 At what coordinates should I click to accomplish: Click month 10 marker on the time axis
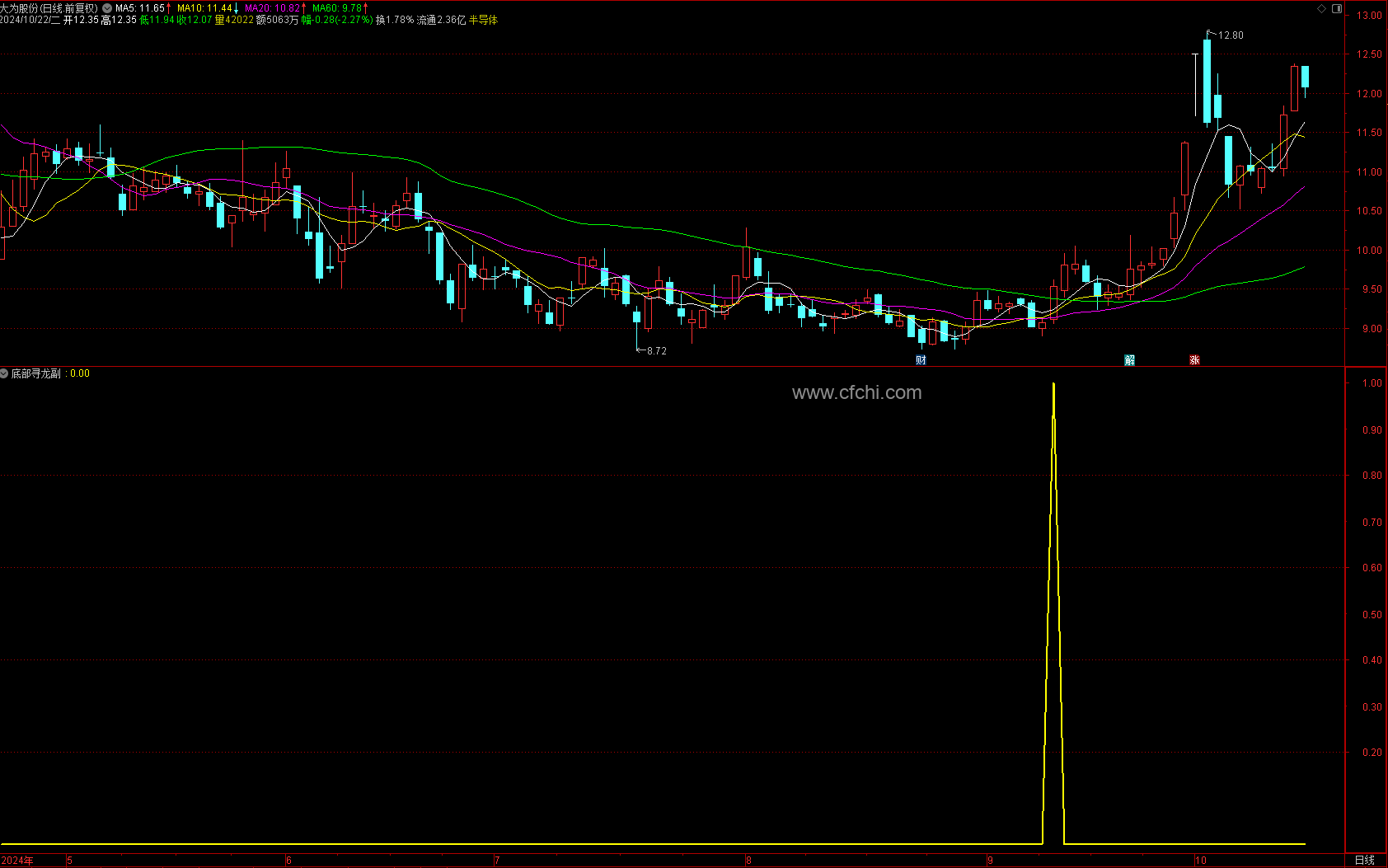pyautogui.click(x=1201, y=861)
